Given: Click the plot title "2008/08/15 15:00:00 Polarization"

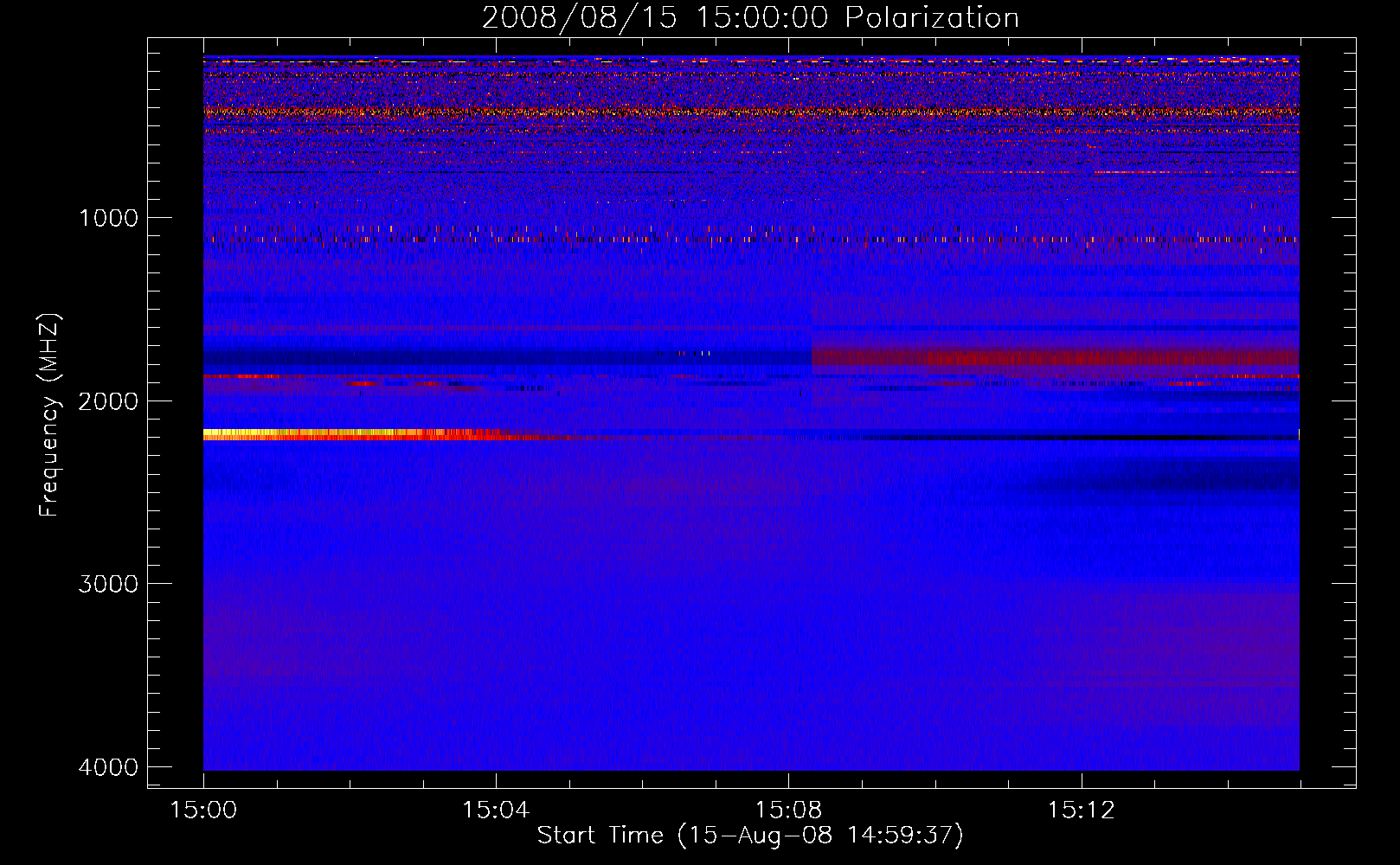Looking at the screenshot, I should click(750, 17).
